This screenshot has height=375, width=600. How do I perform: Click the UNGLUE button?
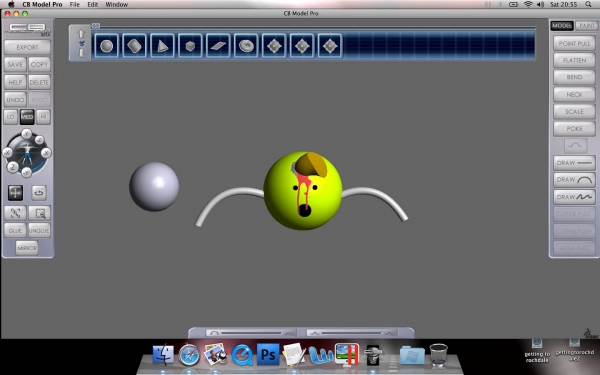click(x=39, y=230)
